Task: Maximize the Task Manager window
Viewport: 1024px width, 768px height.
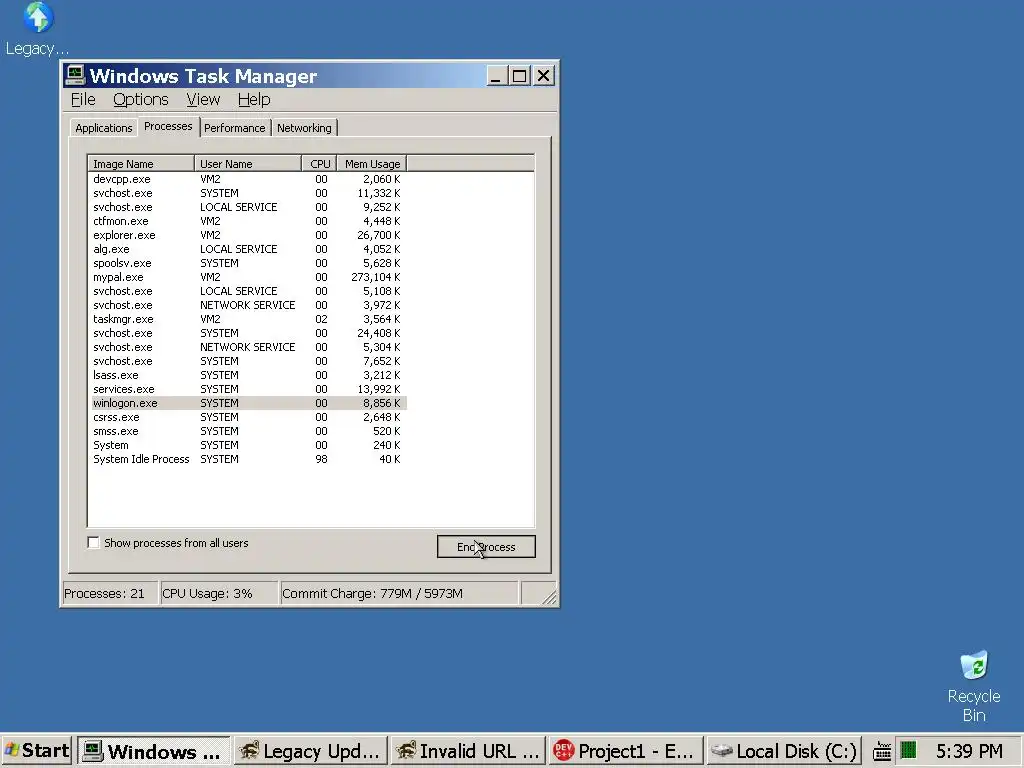Action: tap(520, 76)
